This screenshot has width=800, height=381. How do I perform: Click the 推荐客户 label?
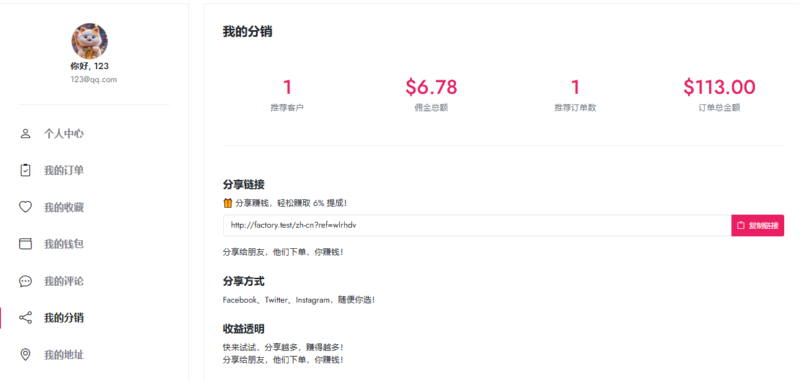tap(287, 108)
